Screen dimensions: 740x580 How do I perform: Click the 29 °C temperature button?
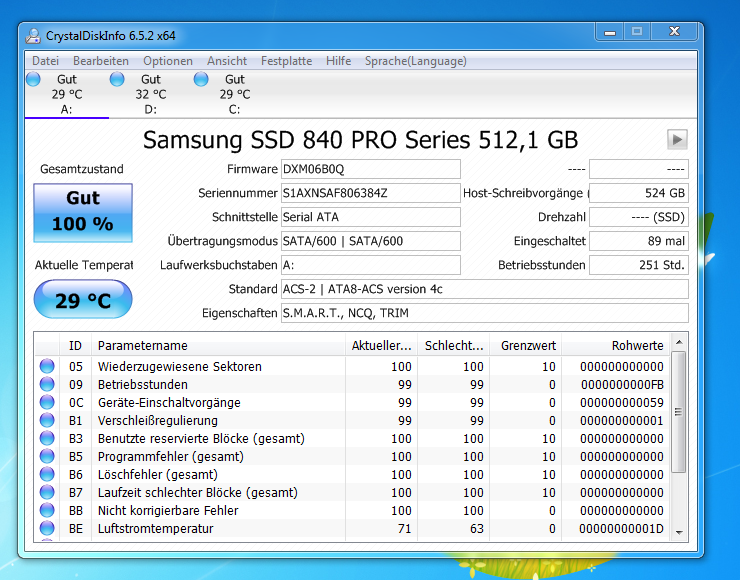tap(83, 299)
